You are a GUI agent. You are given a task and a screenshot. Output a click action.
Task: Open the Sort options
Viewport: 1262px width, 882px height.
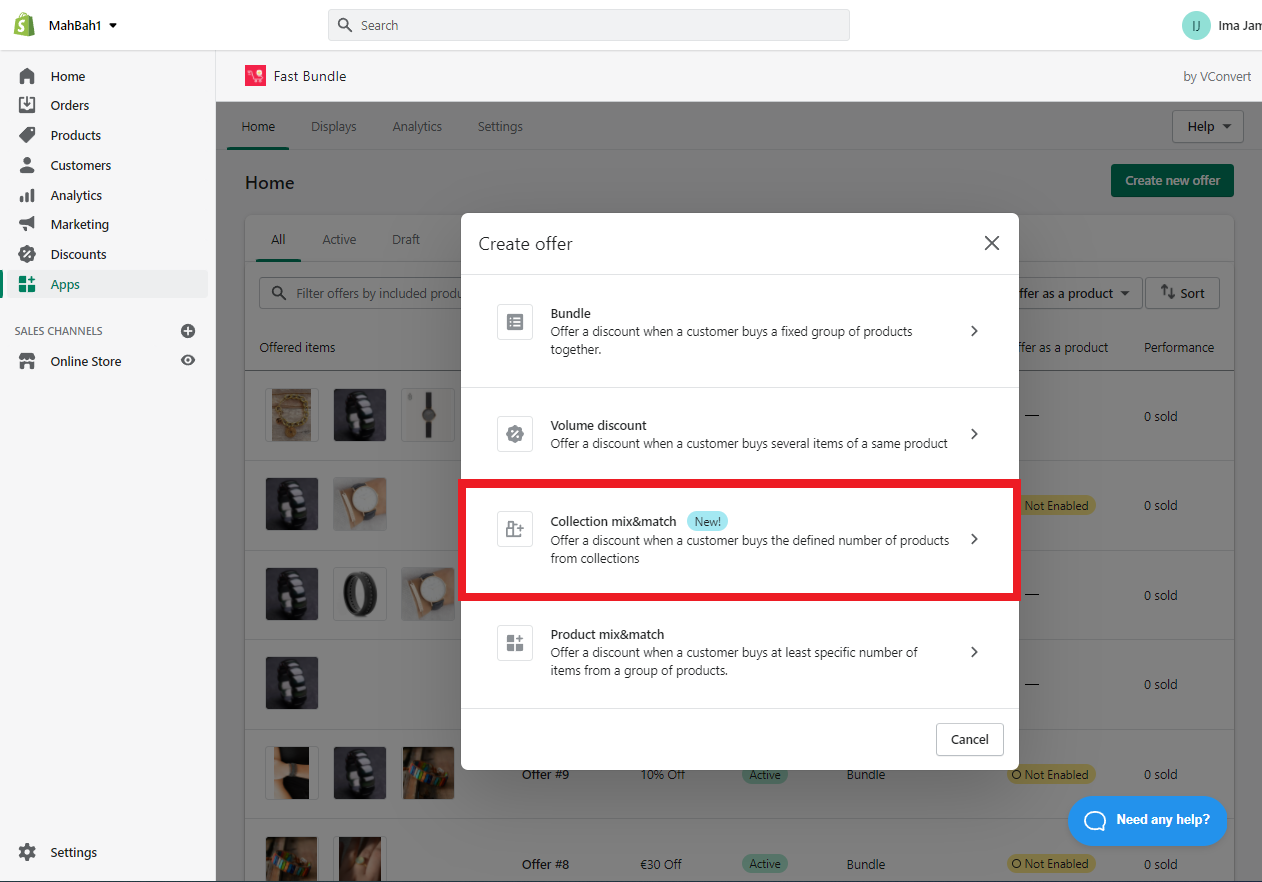1182,293
